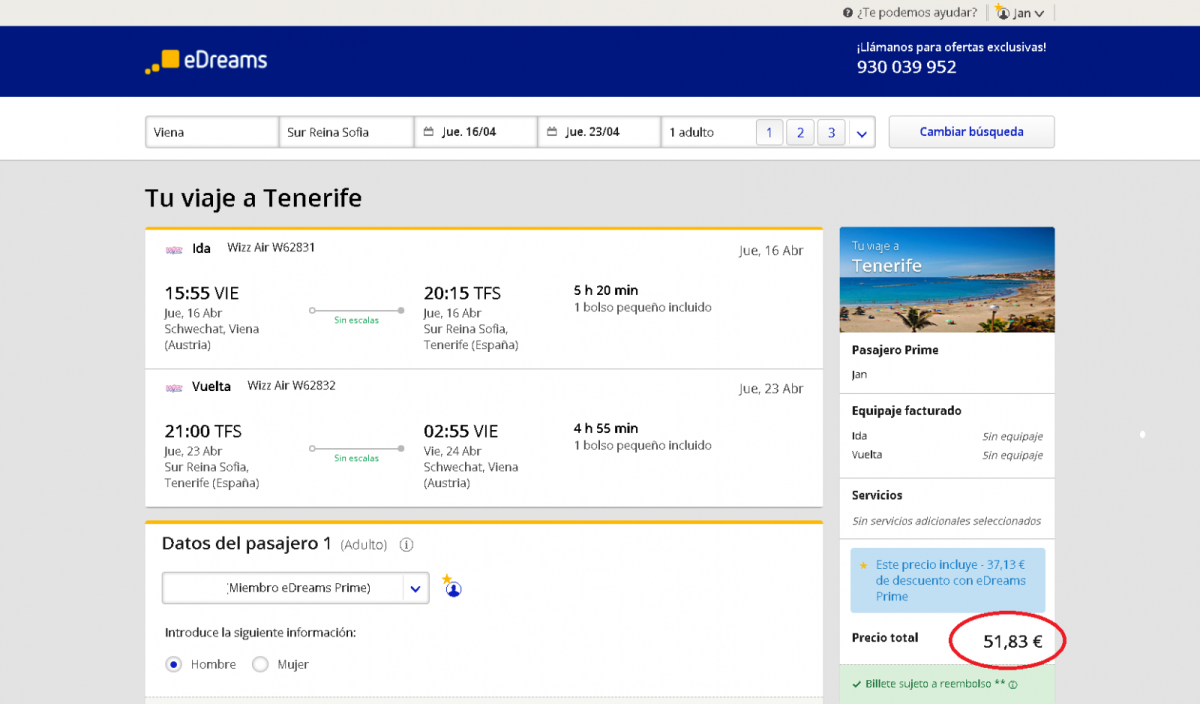Select 2 passengers button
The height and width of the screenshot is (704, 1200).
[x=800, y=132]
